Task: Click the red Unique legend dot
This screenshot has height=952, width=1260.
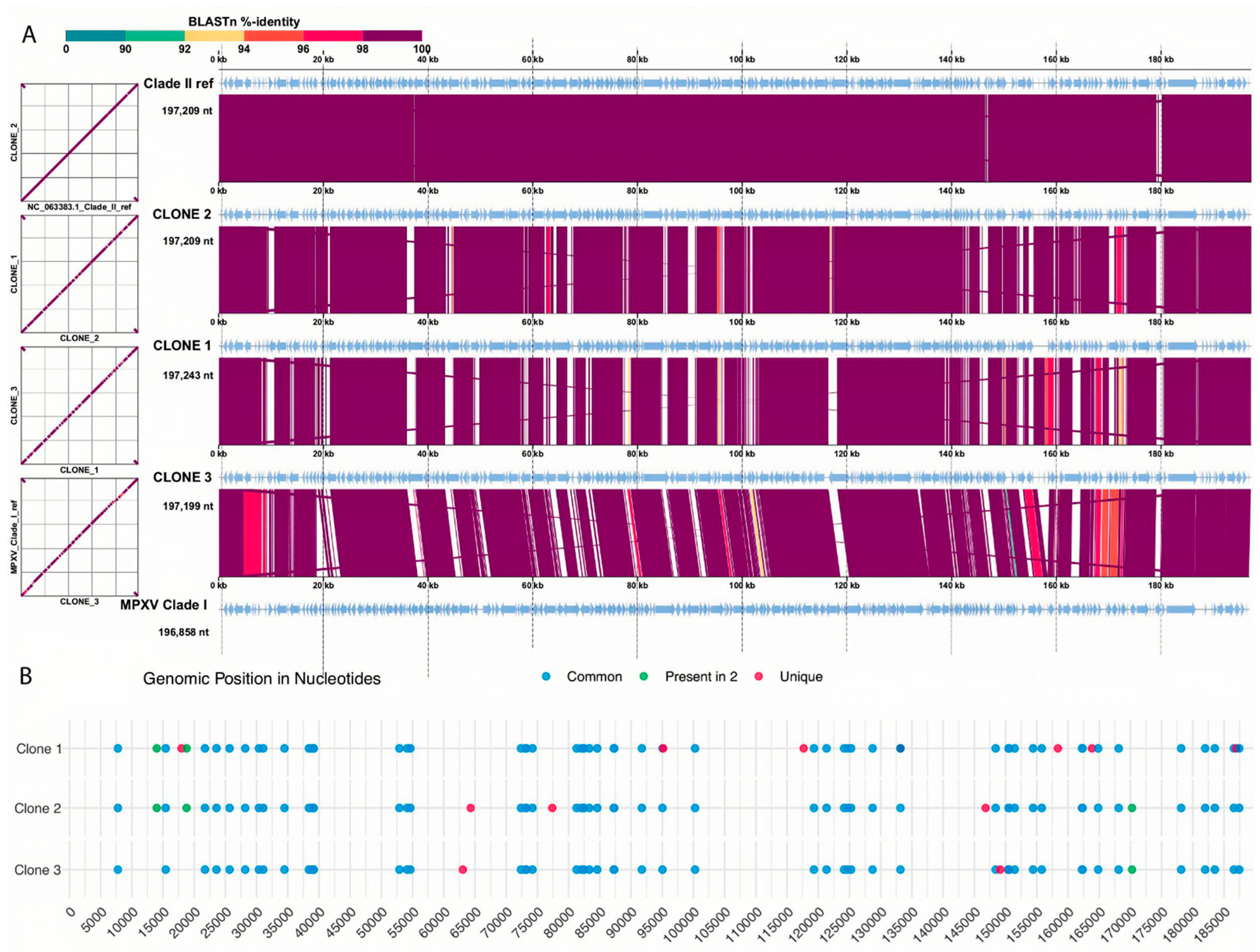Action: coord(758,676)
